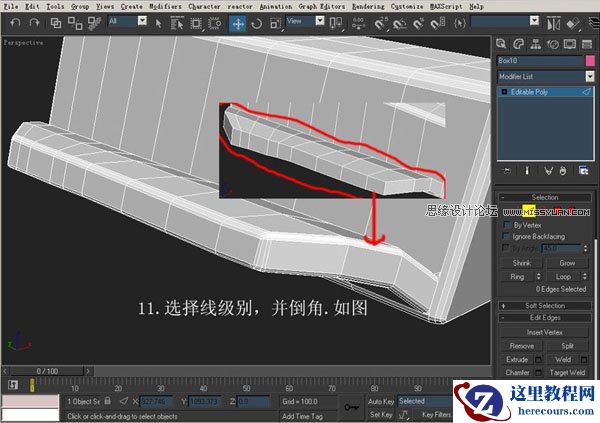Image resolution: width=600 pixels, height=423 pixels.
Task: Click the Add Time Tag field
Action: pyautogui.click(x=308, y=416)
